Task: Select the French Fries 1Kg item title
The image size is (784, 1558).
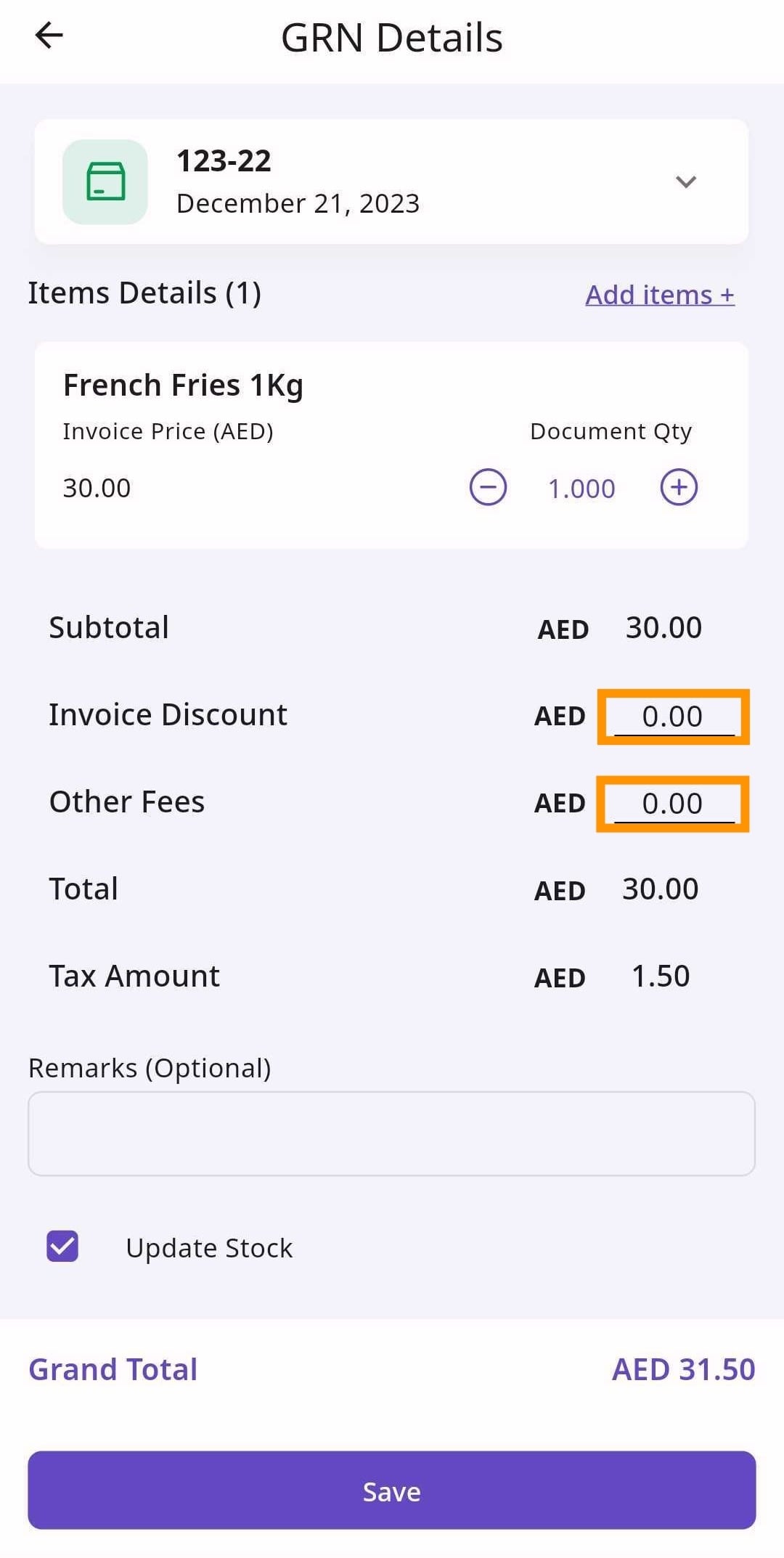Action: click(x=183, y=385)
